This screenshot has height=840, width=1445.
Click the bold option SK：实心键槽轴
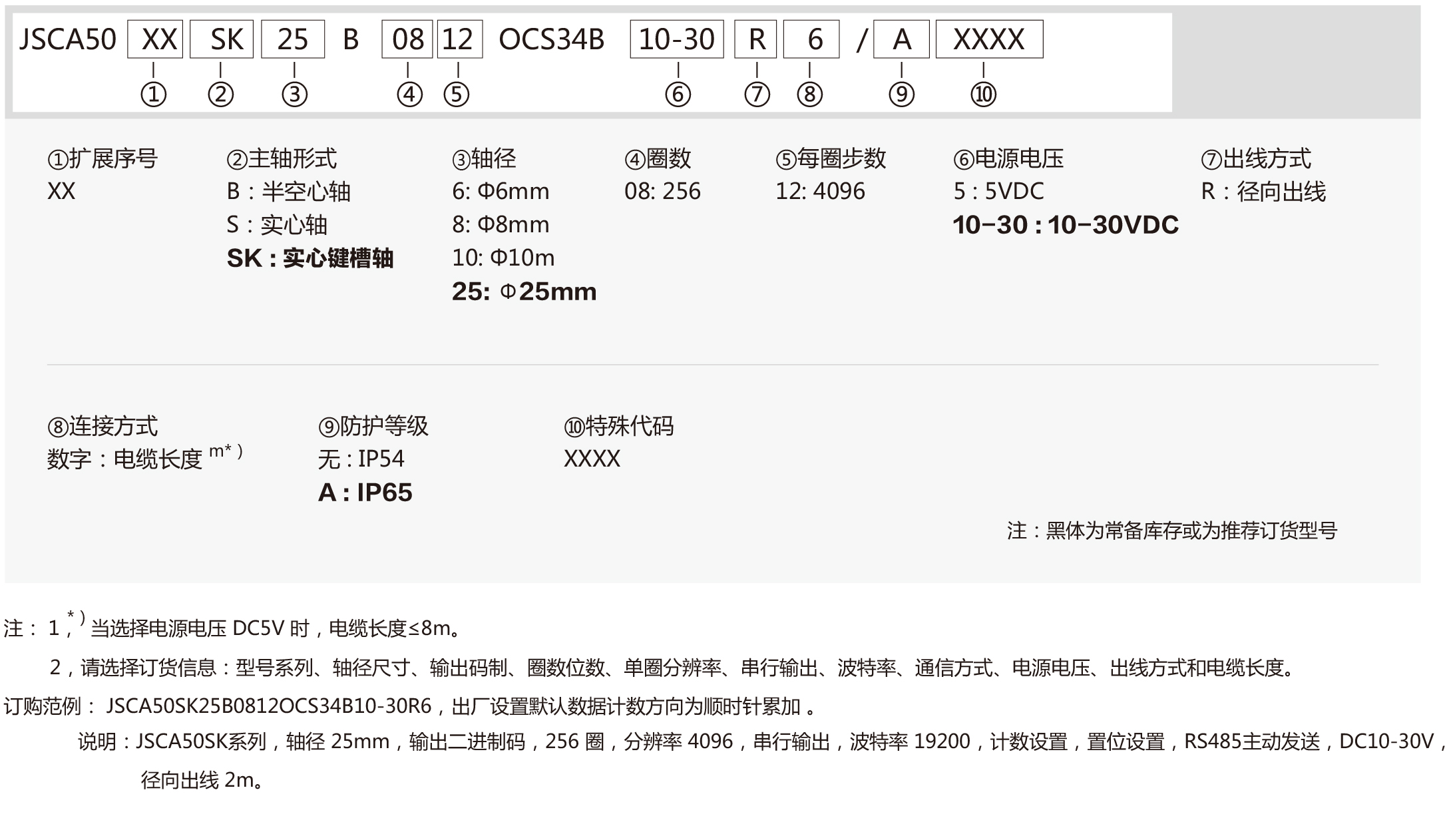tap(310, 258)
